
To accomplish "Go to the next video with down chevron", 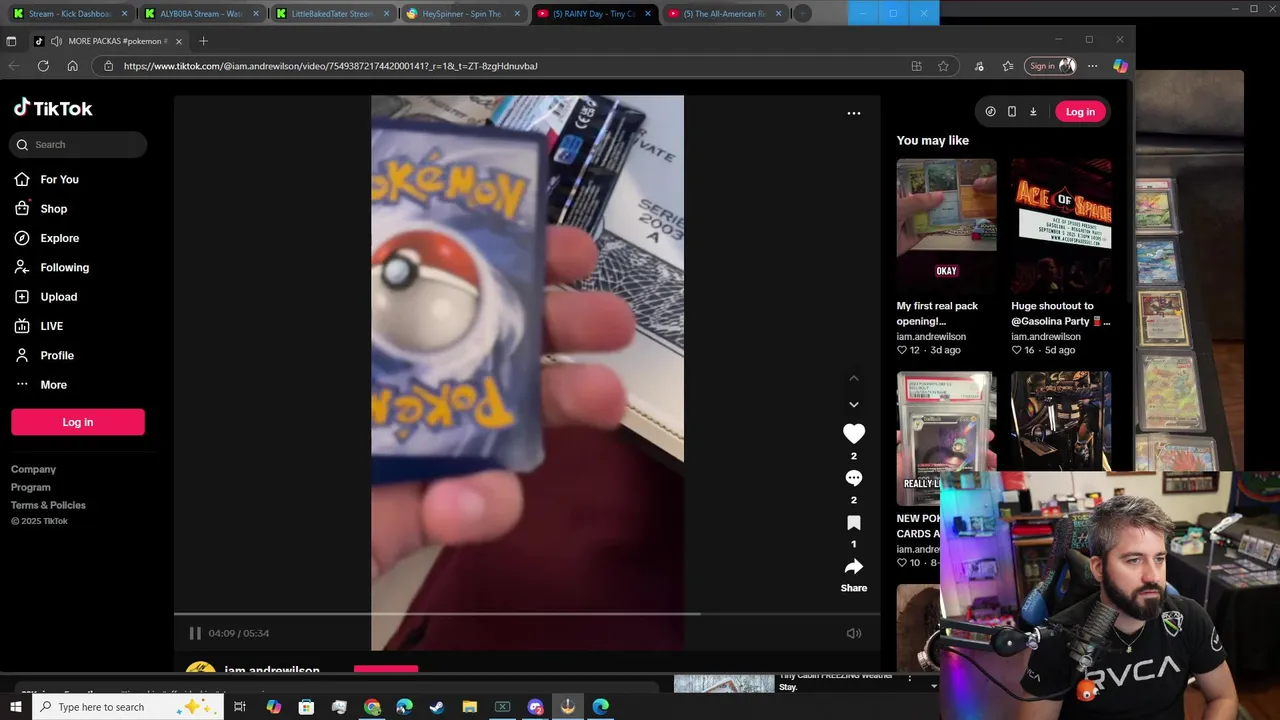I will 854,404.
